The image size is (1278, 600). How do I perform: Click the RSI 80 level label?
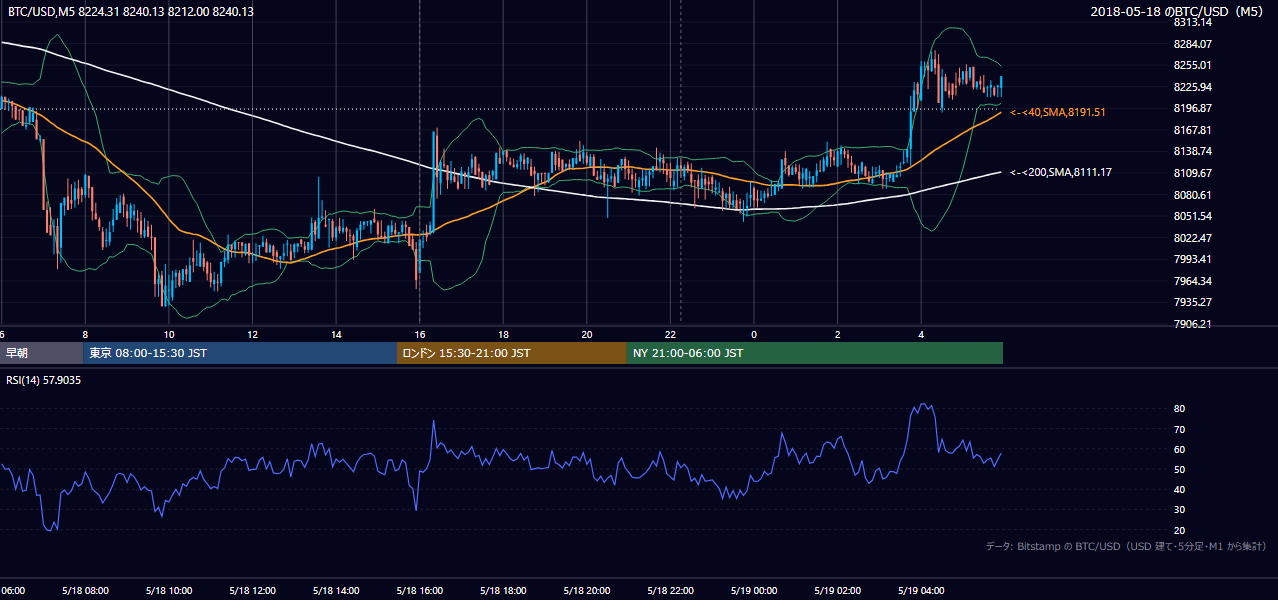(1179, 409)
